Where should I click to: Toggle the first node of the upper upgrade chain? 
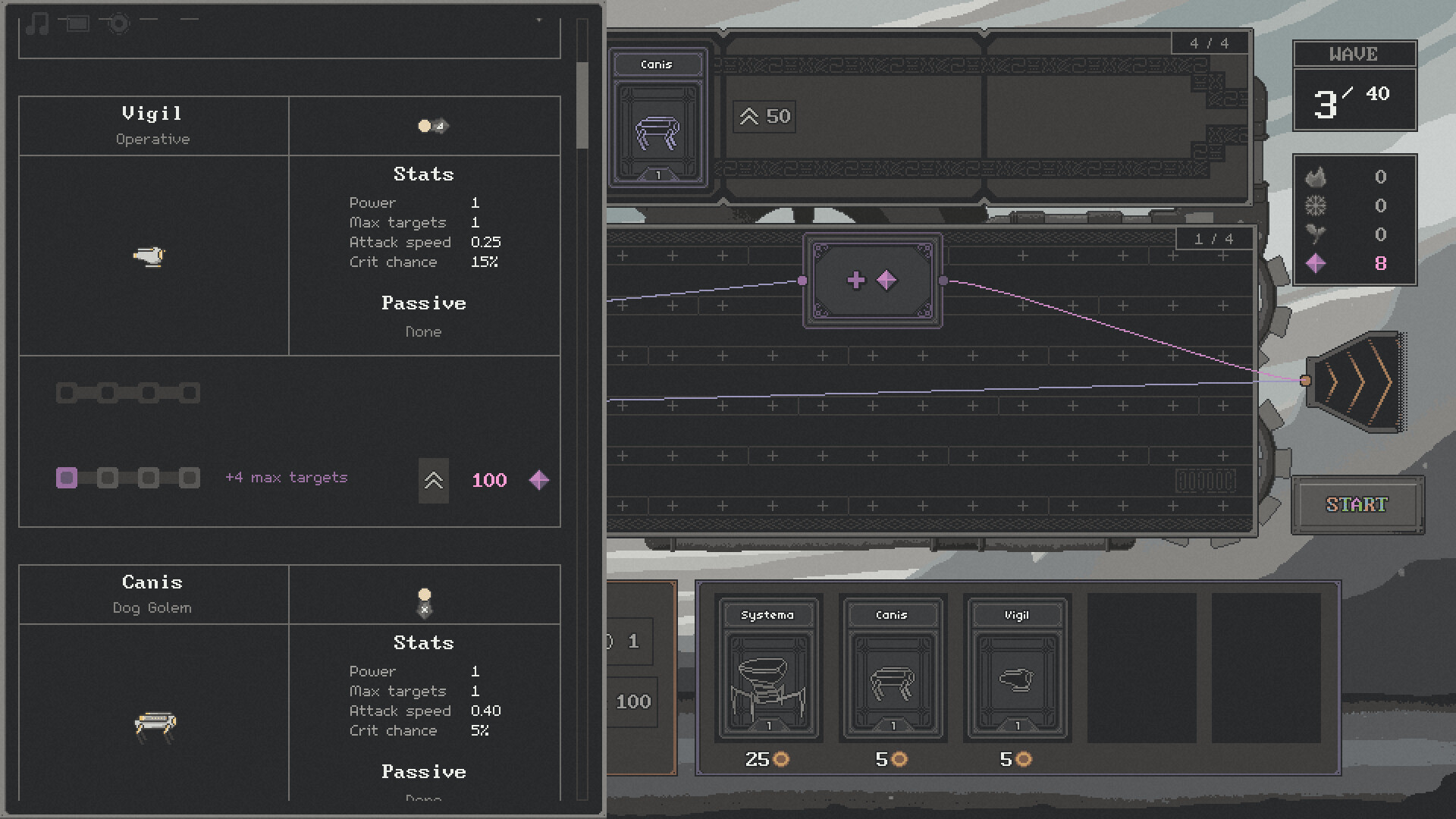pyautogui.click(x=67, y=393)
